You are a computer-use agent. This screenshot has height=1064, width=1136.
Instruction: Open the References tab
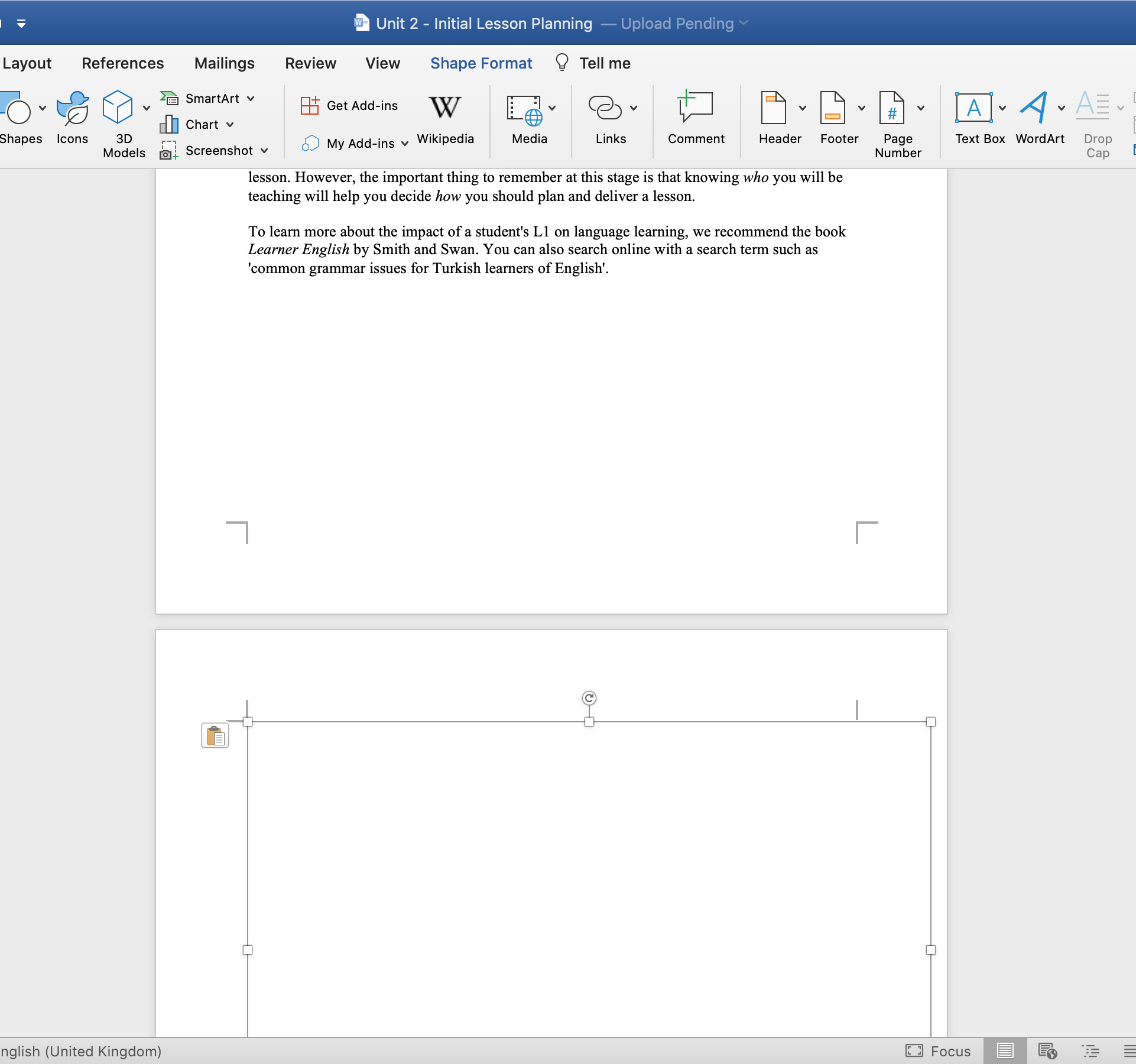(122, 63)
